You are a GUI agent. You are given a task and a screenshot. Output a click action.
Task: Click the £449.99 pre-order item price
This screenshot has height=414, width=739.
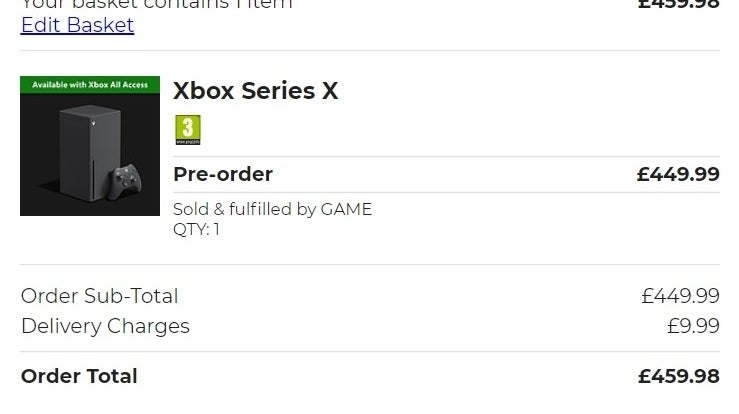pos(678,174)
